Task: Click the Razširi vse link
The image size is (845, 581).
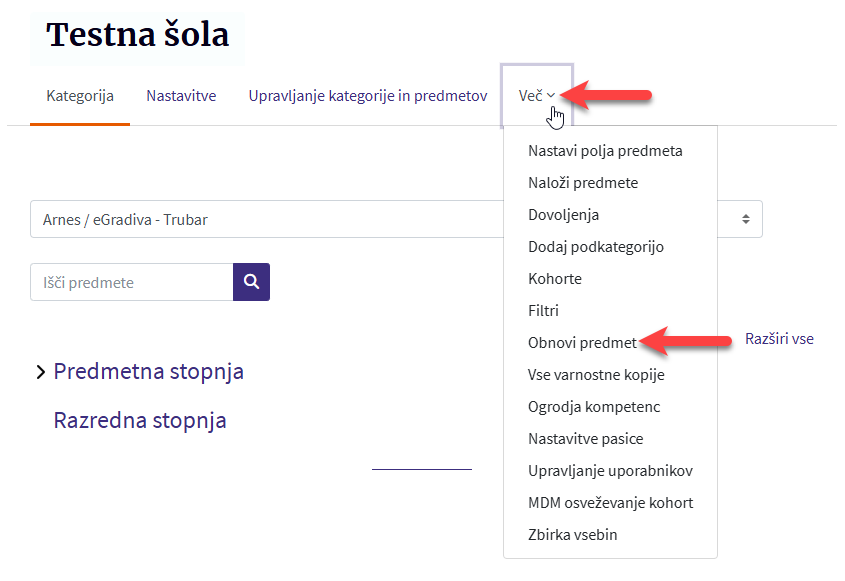Action: [x=779, y=339]
